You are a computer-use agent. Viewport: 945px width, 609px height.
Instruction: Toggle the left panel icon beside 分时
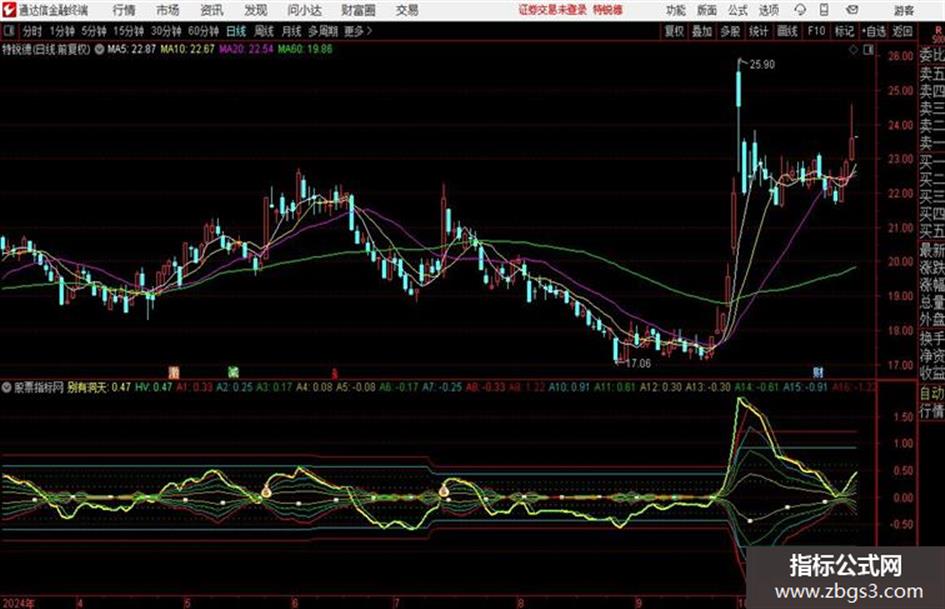click(x=9, y=31)
